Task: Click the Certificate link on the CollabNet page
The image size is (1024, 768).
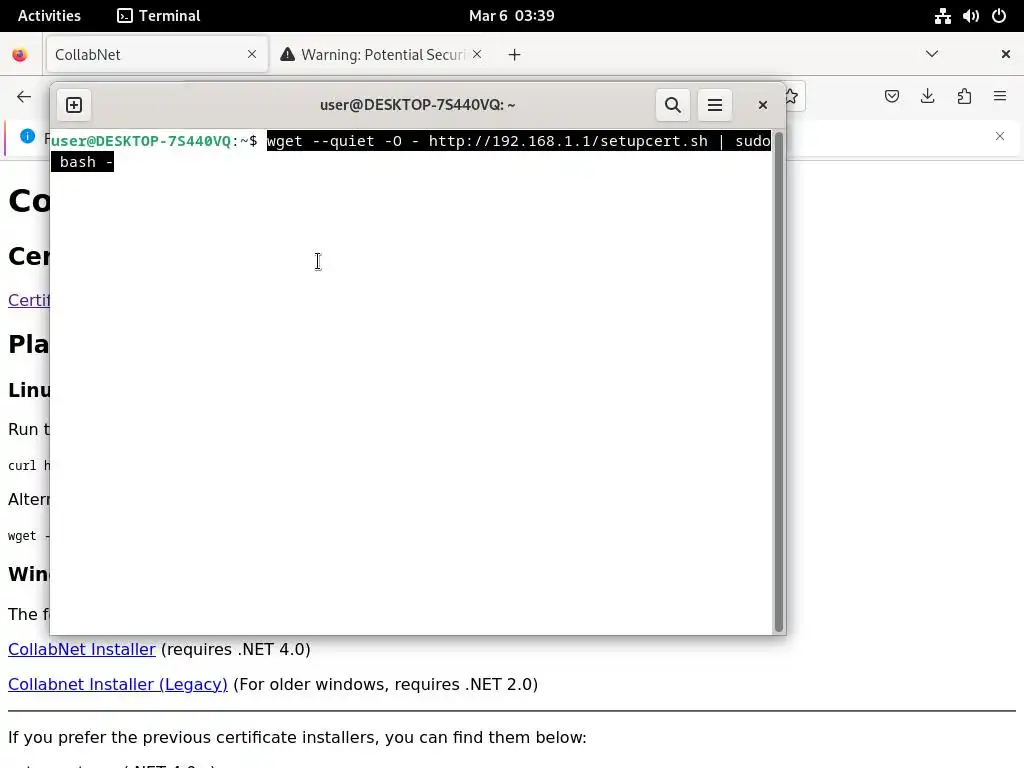Action: [x=29, y=300]
